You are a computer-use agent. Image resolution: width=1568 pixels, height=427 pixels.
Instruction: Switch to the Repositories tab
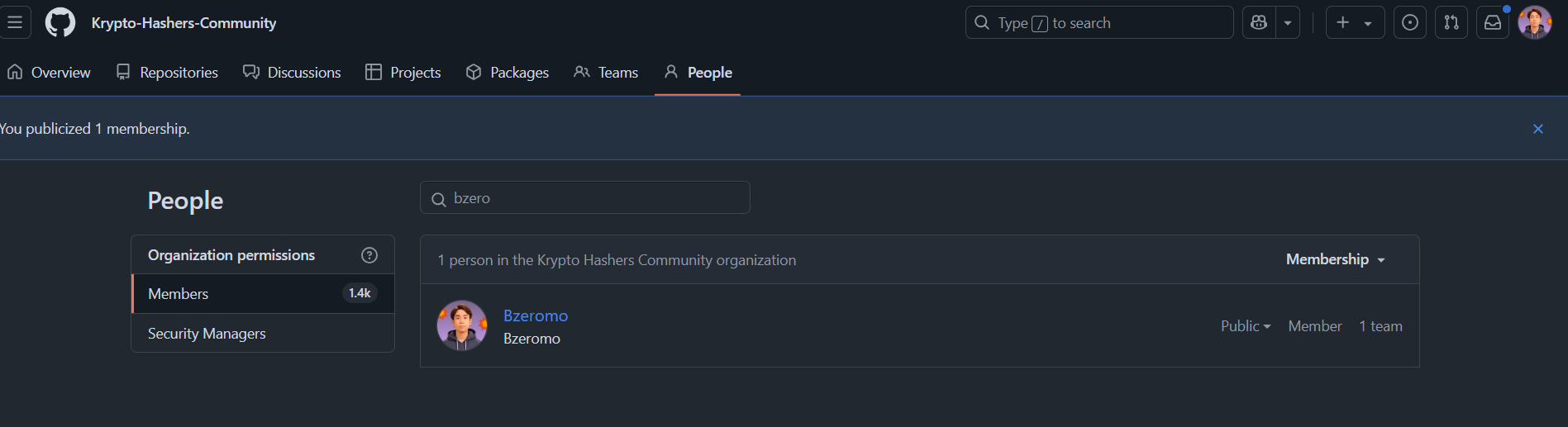tap(167, 73)
